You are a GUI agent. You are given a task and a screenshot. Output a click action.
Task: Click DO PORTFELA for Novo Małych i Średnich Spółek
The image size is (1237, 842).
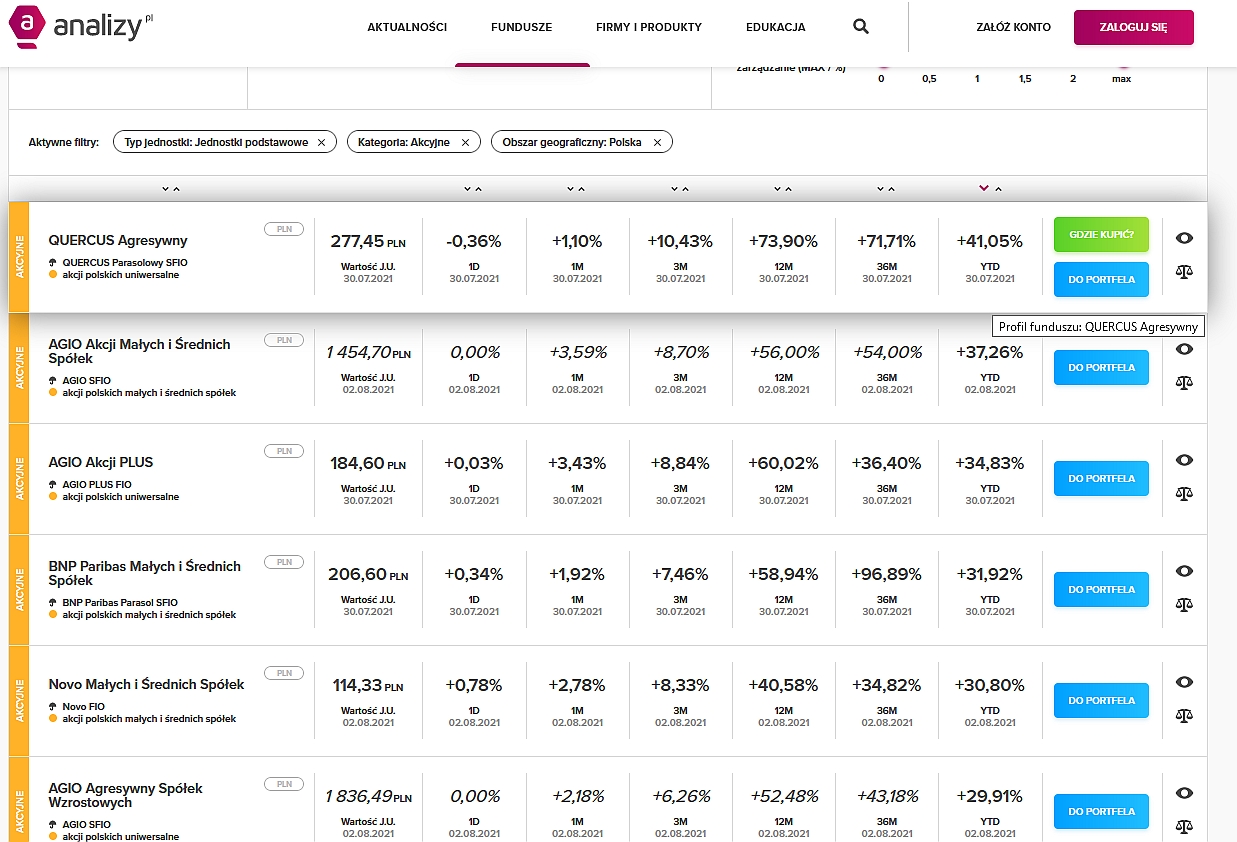click(1101, 700)
